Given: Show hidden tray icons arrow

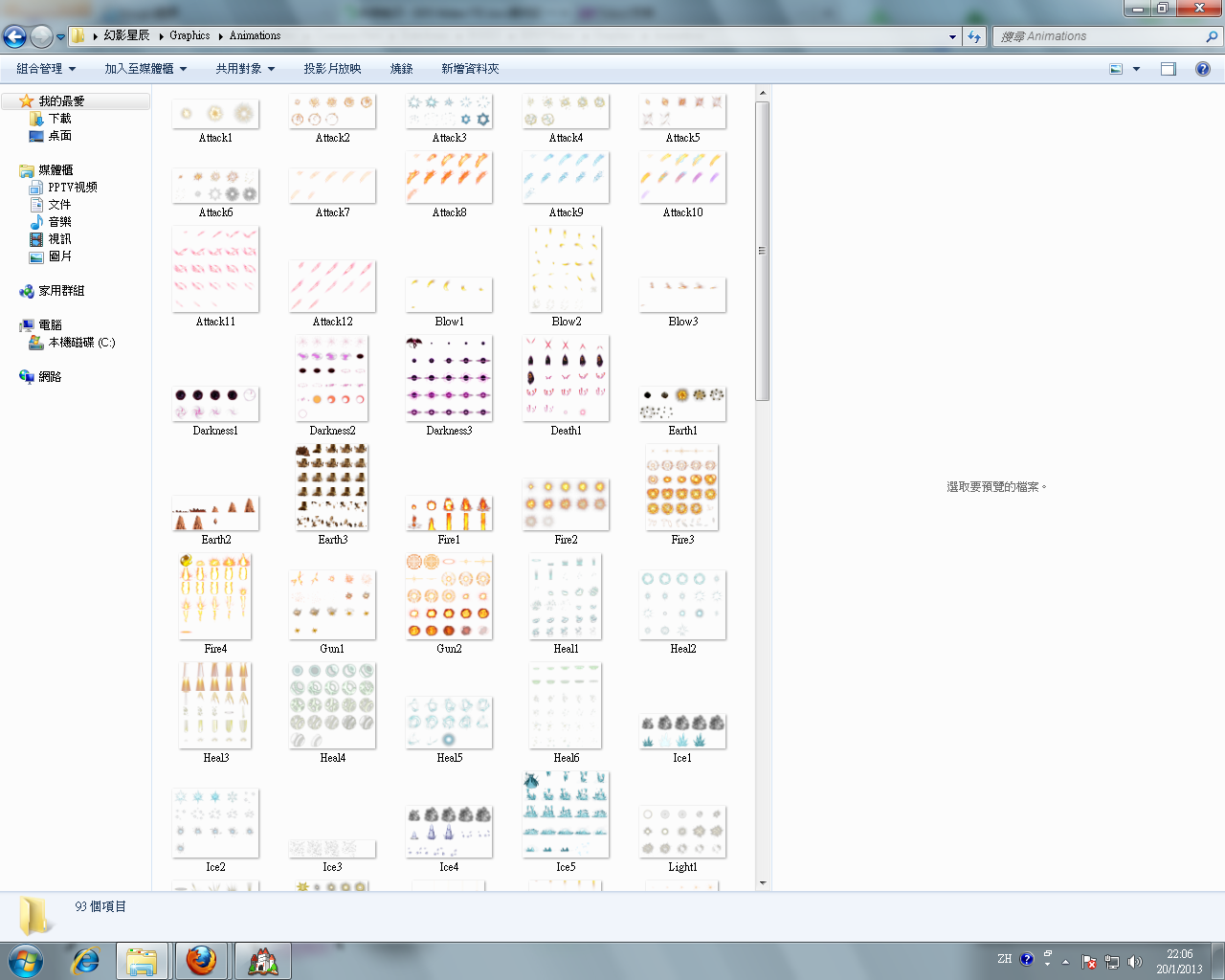Looking at the screenshot, I should click(1065, 962).
